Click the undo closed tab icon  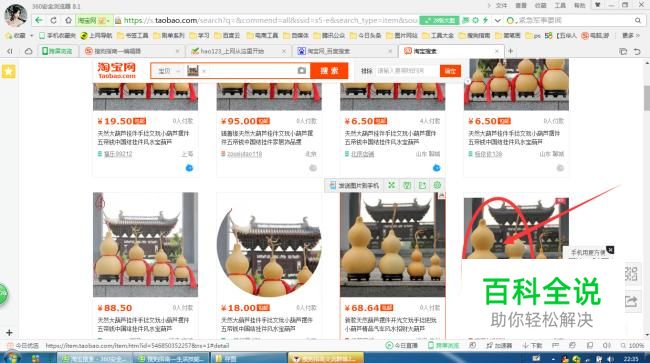[637, 51]
